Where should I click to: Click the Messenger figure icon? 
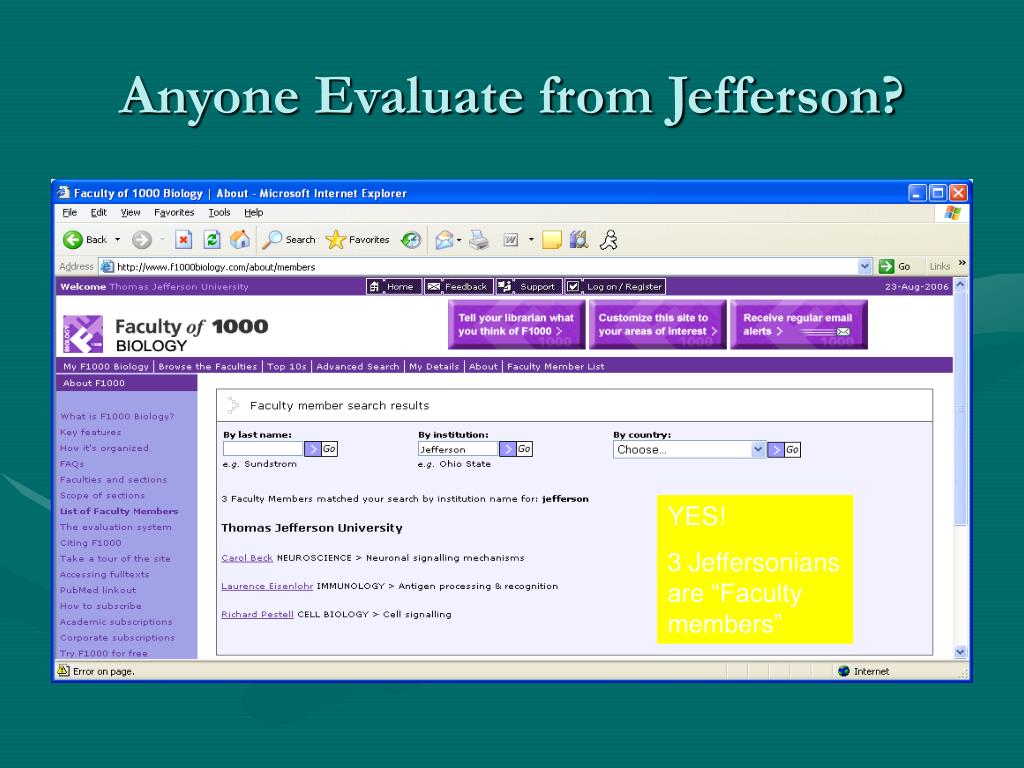pyautogui.click(x=609, y=240)
